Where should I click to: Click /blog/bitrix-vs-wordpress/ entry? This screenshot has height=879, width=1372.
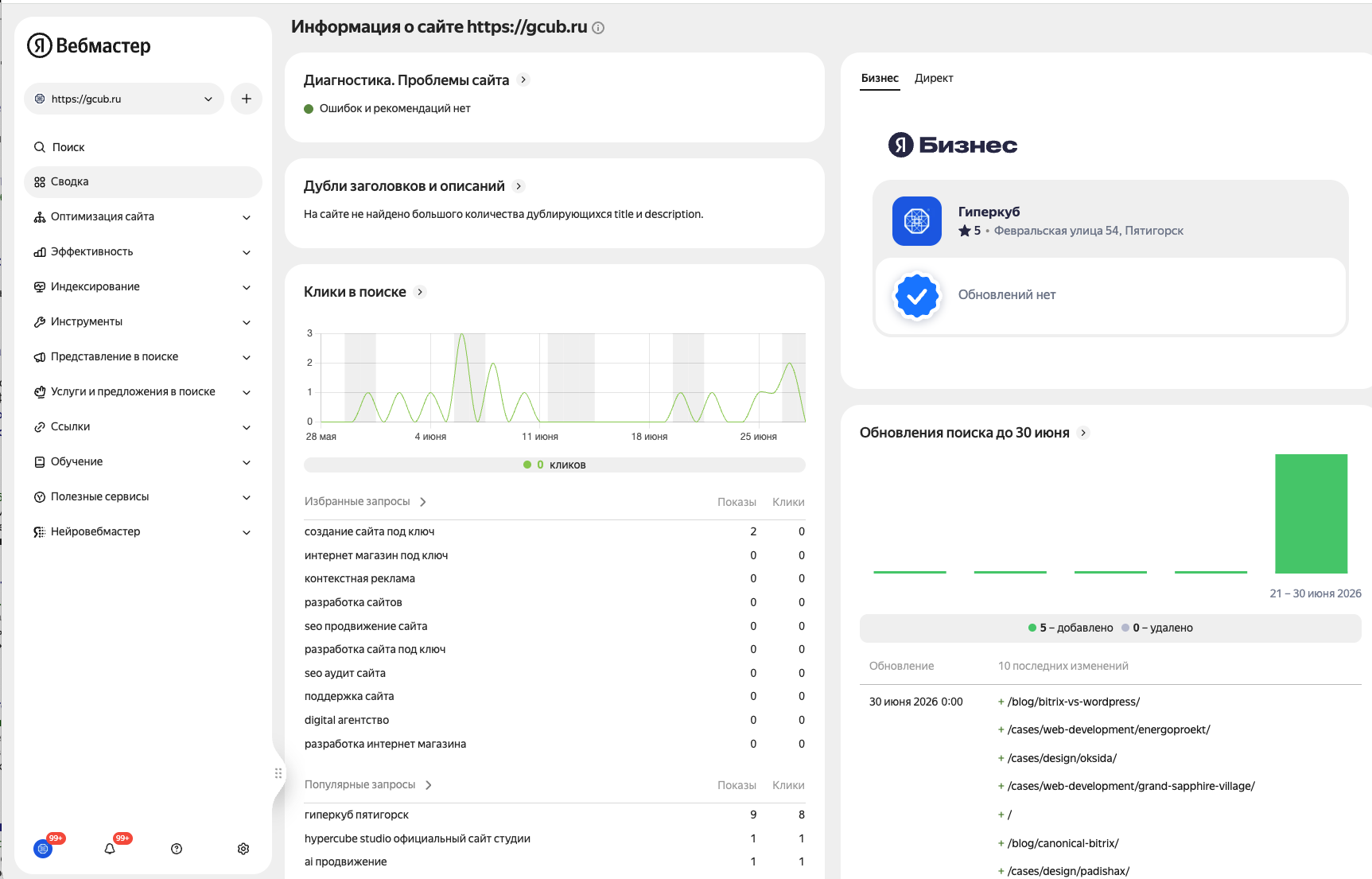[x=1073, y=702]
